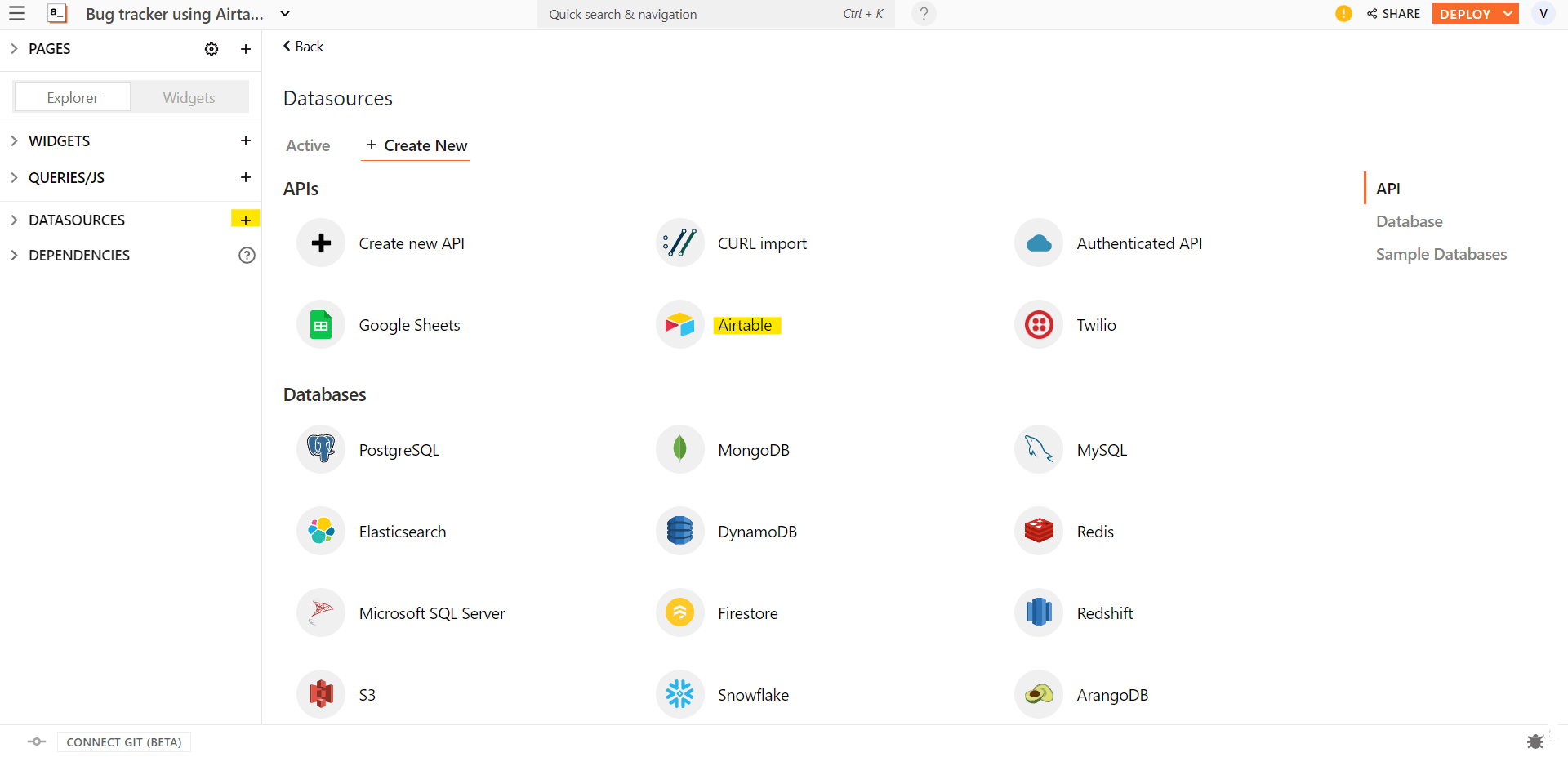Open pages settings gear icon

(212, 49)
